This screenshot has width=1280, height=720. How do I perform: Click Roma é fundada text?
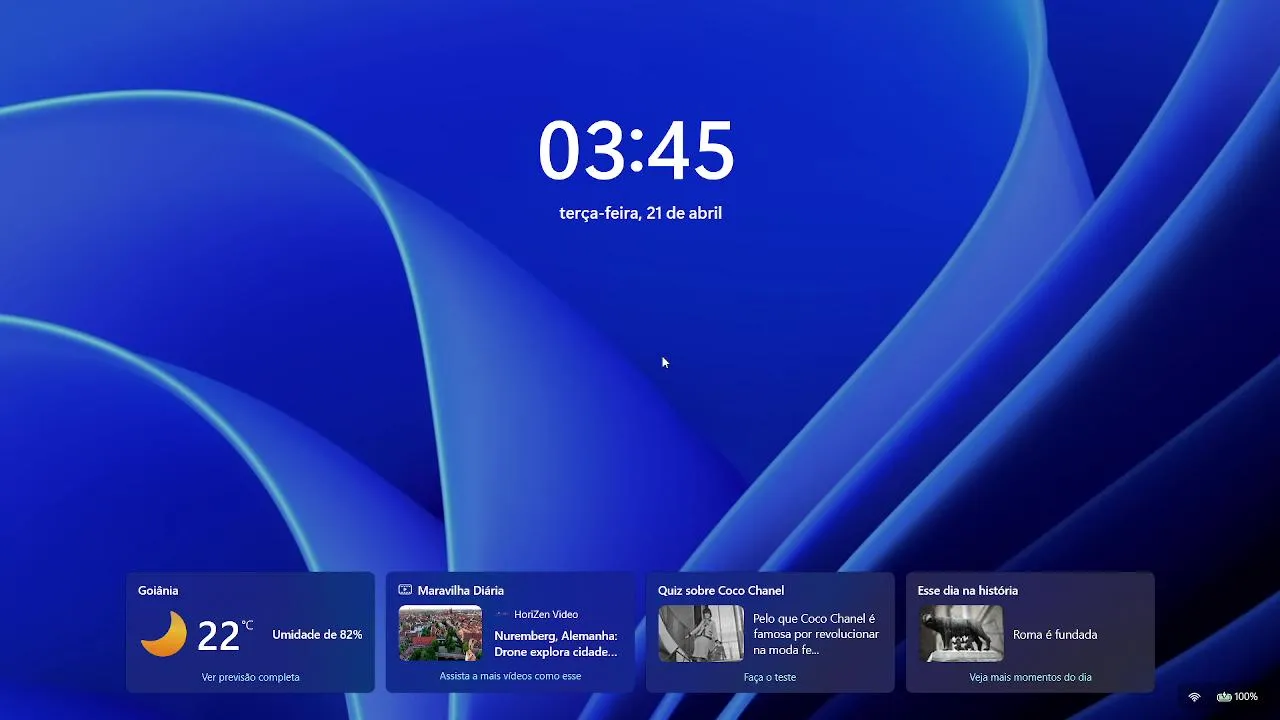click(x=1055, y=635)
